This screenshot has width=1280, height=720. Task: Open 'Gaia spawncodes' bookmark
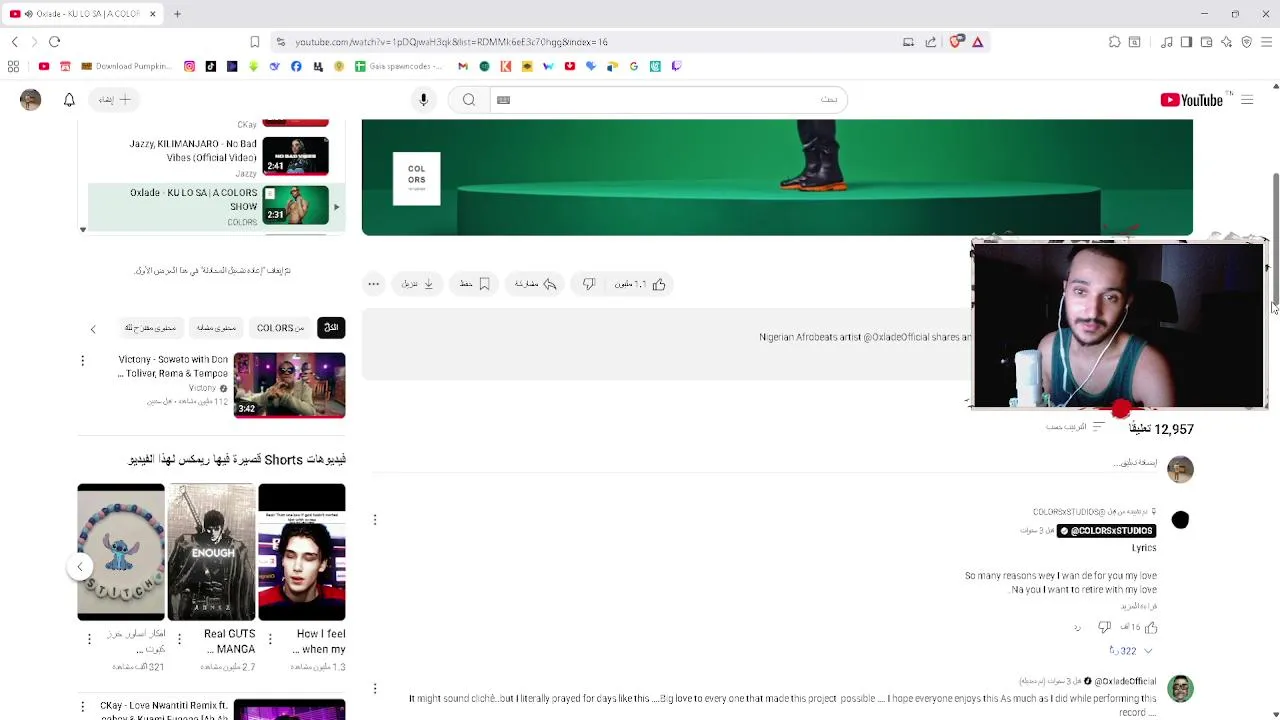tap(399, 66)
